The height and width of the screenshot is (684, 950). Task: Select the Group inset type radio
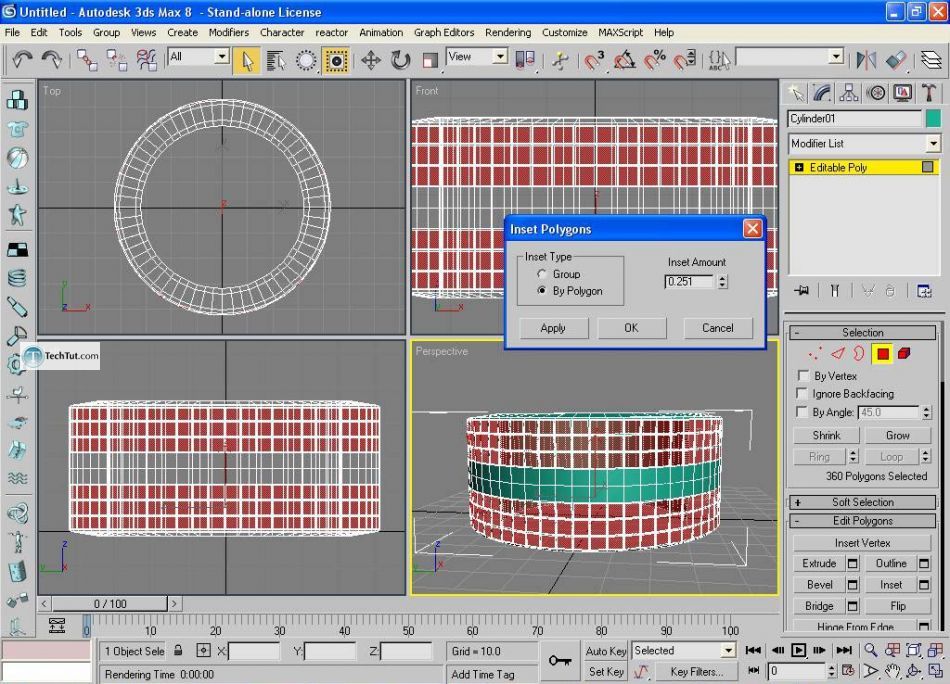tap(542, 274)
